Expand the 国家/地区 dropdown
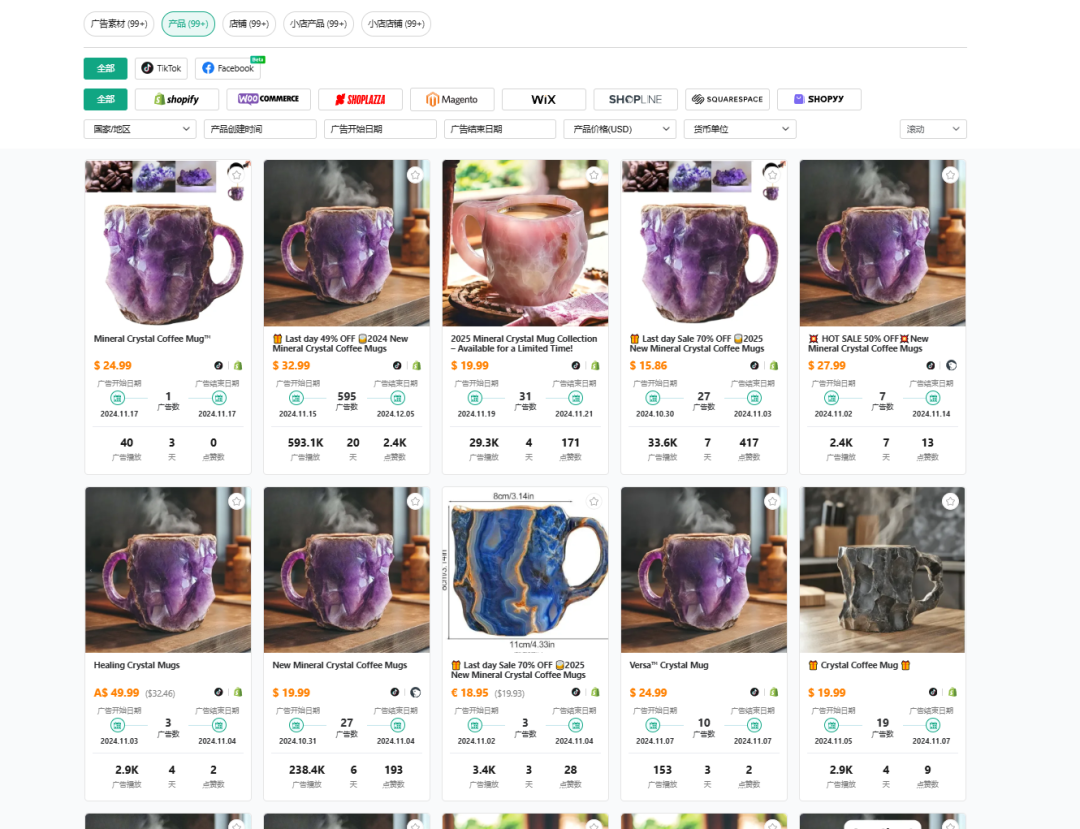The width and height of the screenshot is (1080, 829). tap(139, 129)
